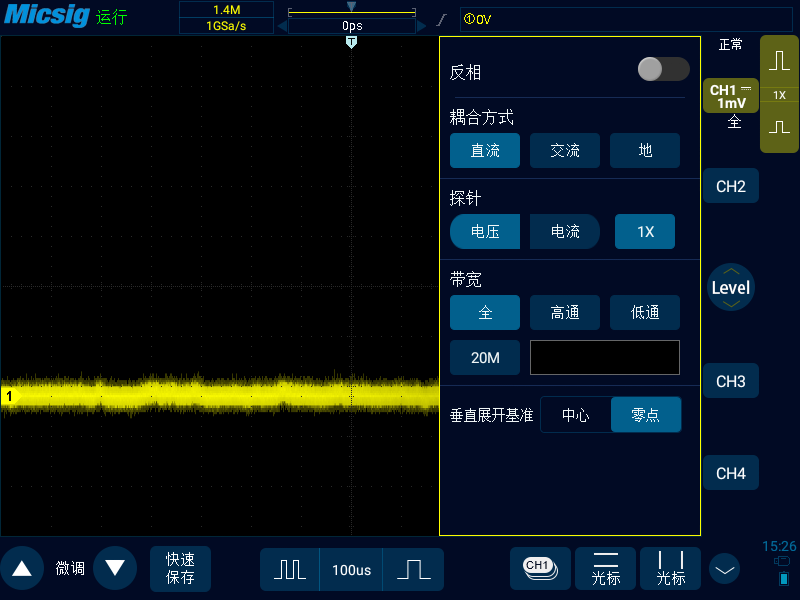Tap the circular Level adjustment control
This screenshot has height=600, width=800.
(731, 287)
